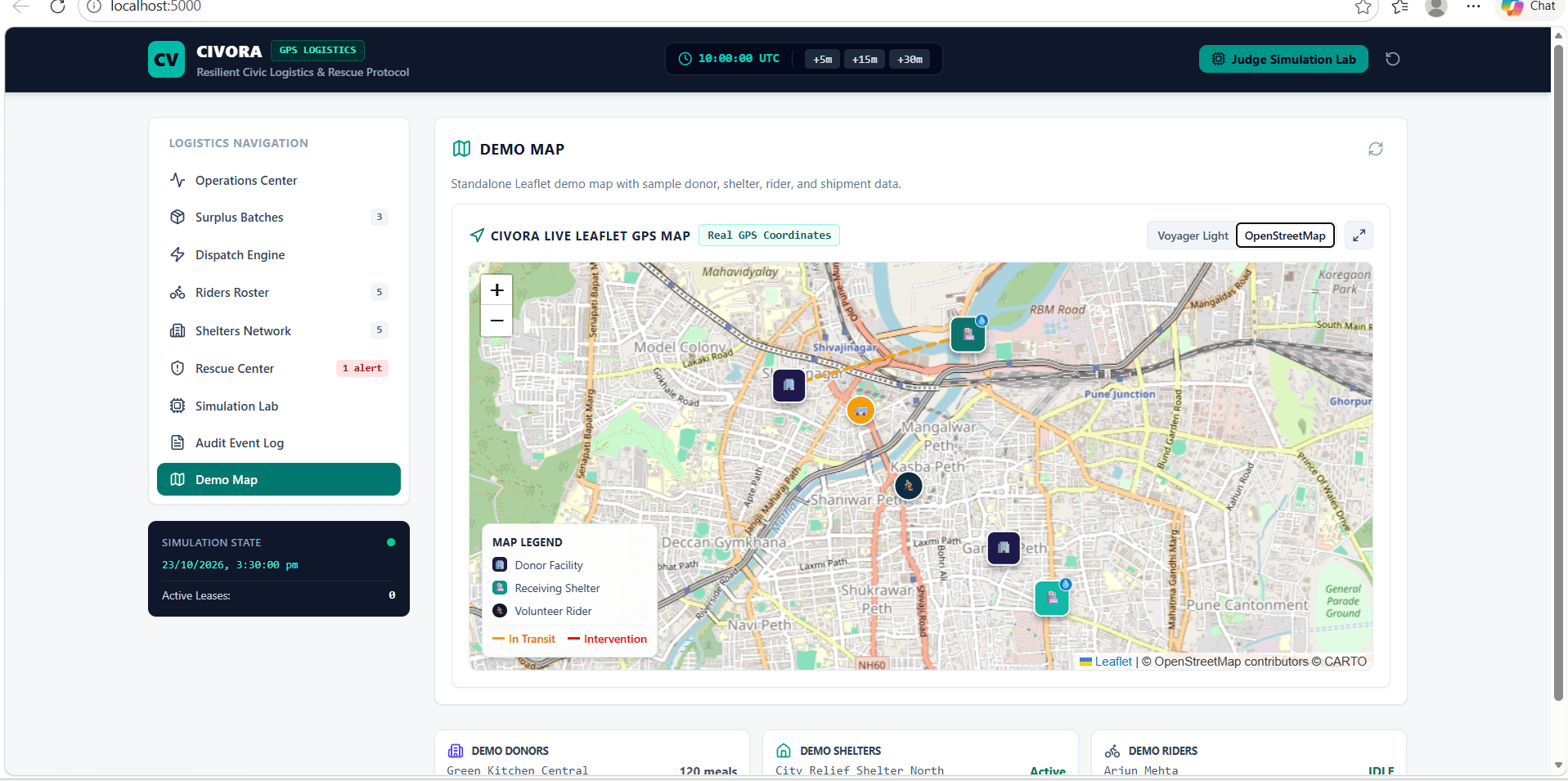Image resolution: width=1568 pixels, height=781 pixels.
Task: Click the refresh icon in Demo Map header
Action: (x=1376, y=149)
